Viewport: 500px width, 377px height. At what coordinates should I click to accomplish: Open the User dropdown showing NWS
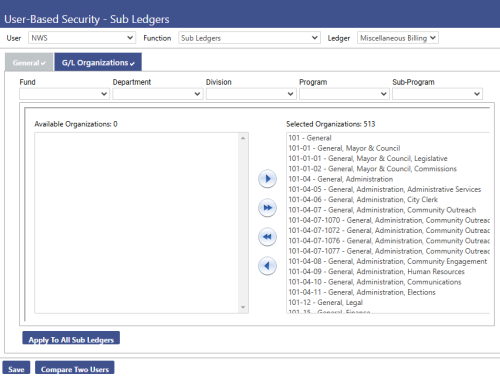82,38
